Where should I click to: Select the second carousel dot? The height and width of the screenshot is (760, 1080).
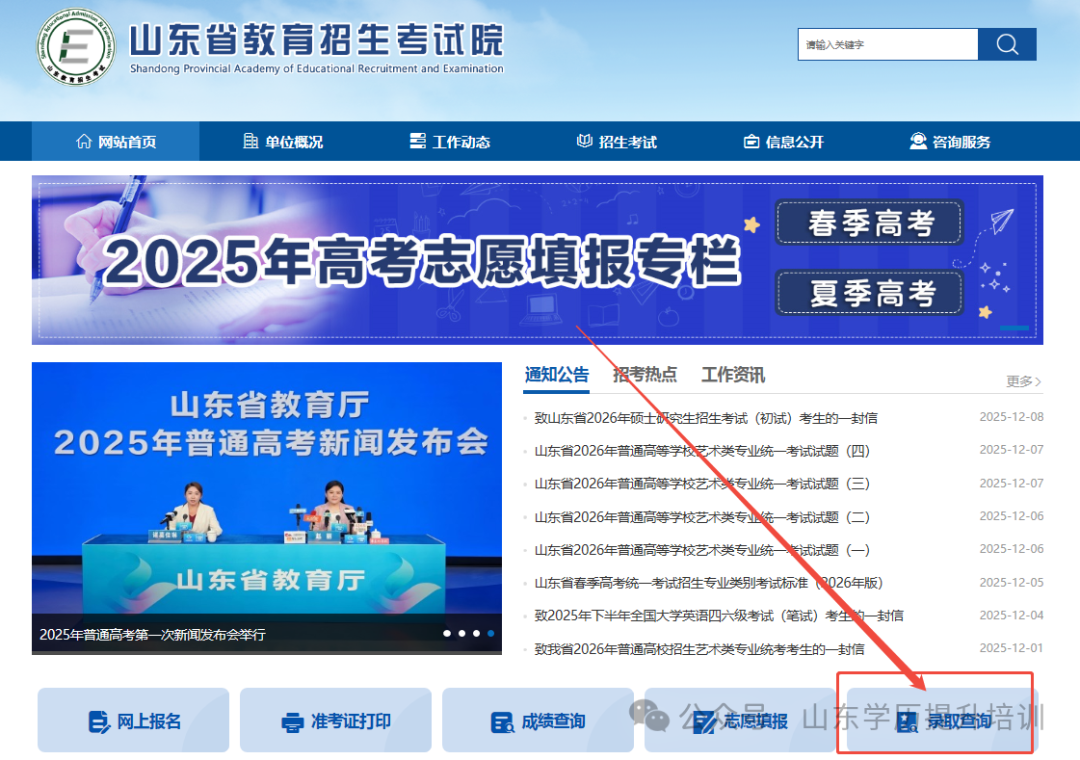[x=461, y=633]
